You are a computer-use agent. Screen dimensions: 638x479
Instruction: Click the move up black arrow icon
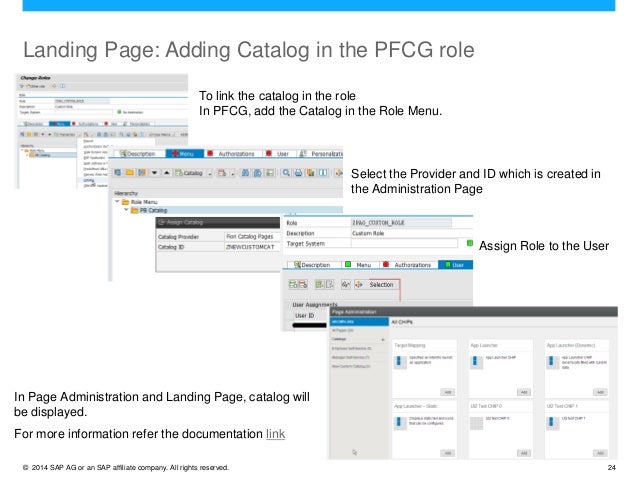[x=166, y=173]
